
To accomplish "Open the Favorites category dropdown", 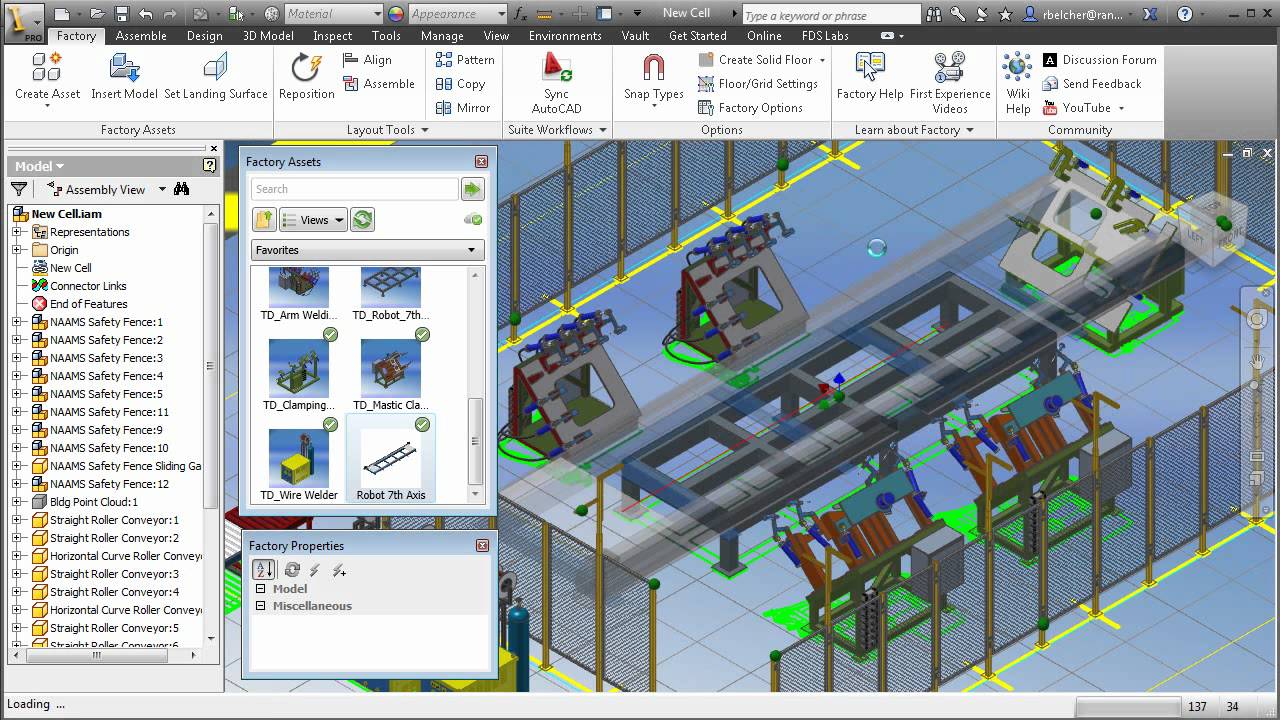I will point(368,250).
